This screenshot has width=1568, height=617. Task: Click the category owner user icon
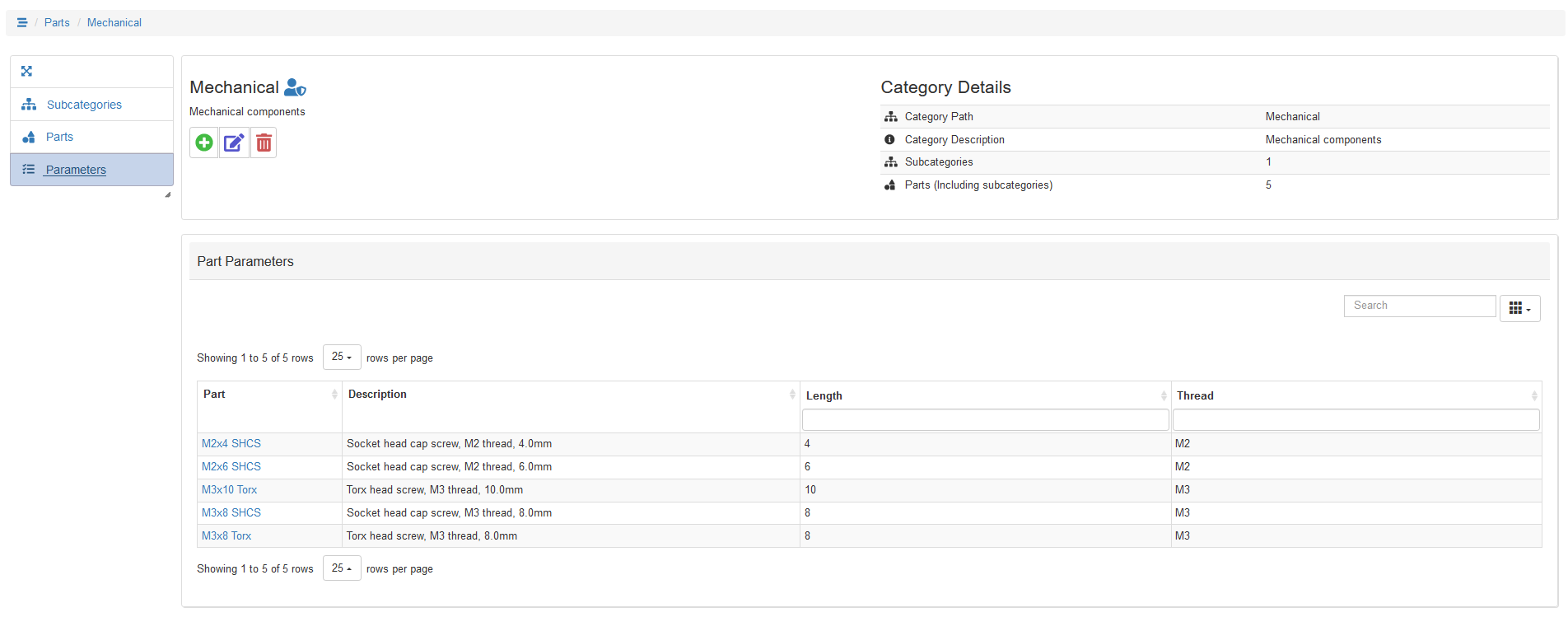[x=295, y=87]
